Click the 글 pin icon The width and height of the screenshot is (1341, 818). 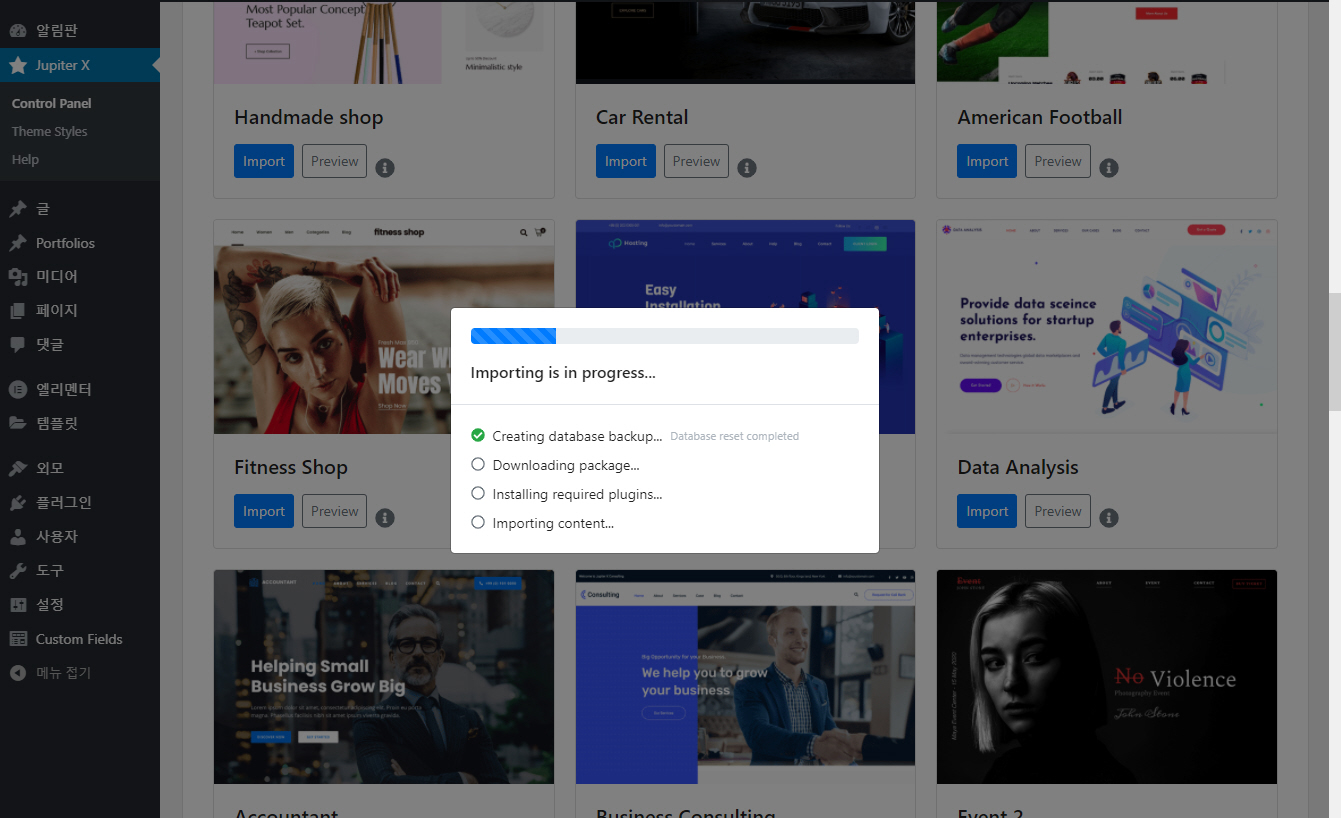click(x=18, y=209)
